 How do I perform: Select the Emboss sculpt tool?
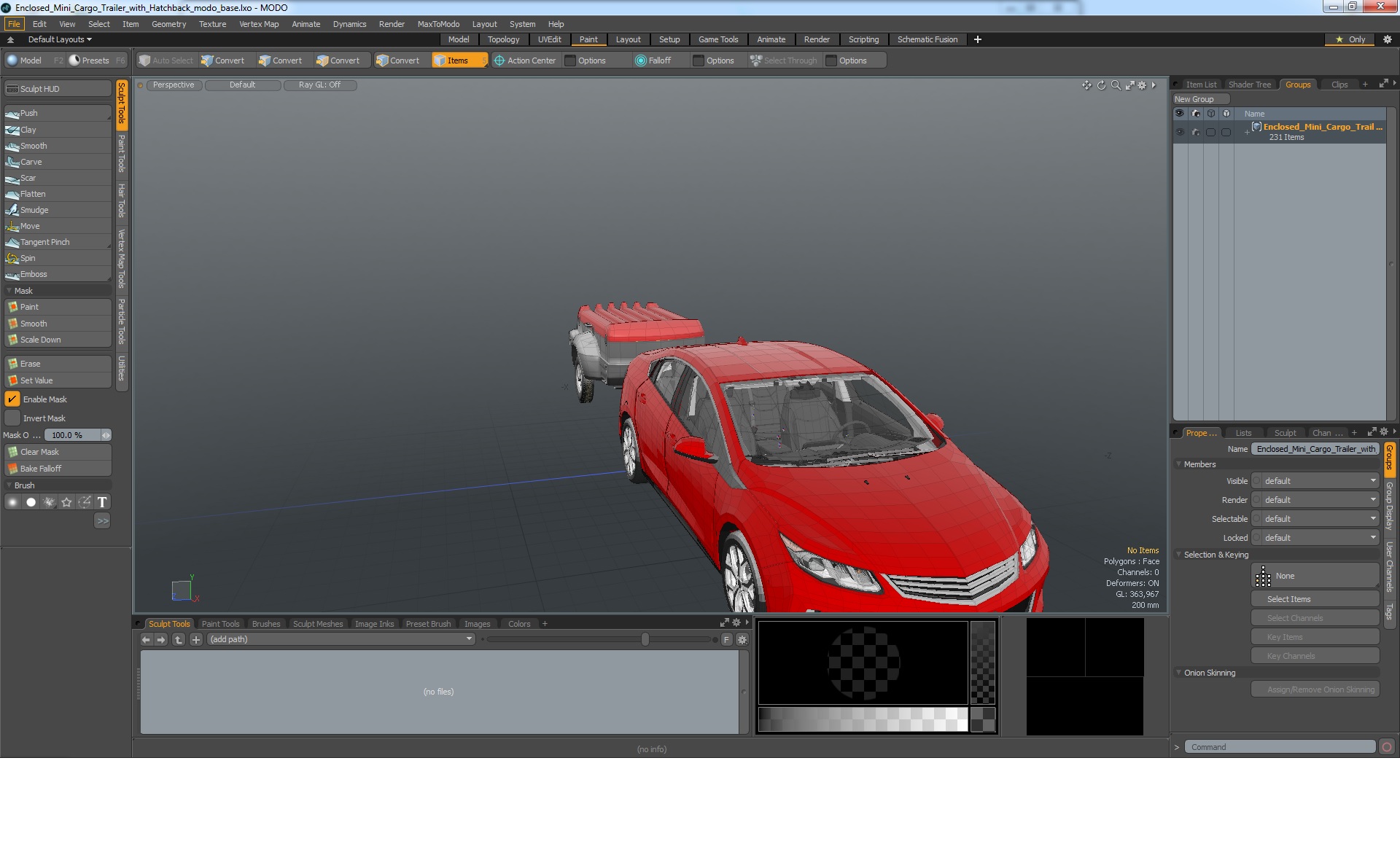(x=34, y=274)
